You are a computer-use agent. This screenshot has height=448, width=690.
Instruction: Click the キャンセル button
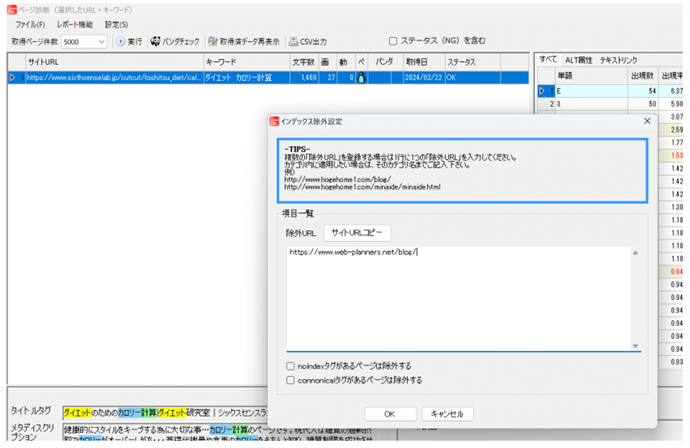point(447,413)
